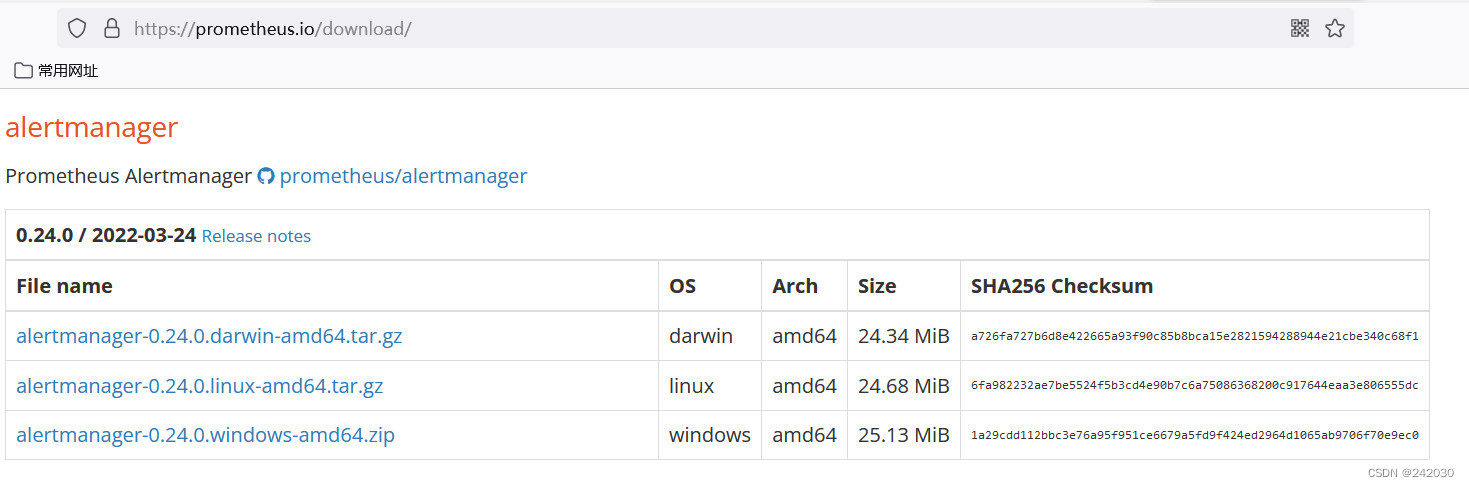Viewport: 1469px width, 487px height.
Task: Download alertmanager-0.24.0.linux-amd64.tar.gz
Action: coord(199,386)
